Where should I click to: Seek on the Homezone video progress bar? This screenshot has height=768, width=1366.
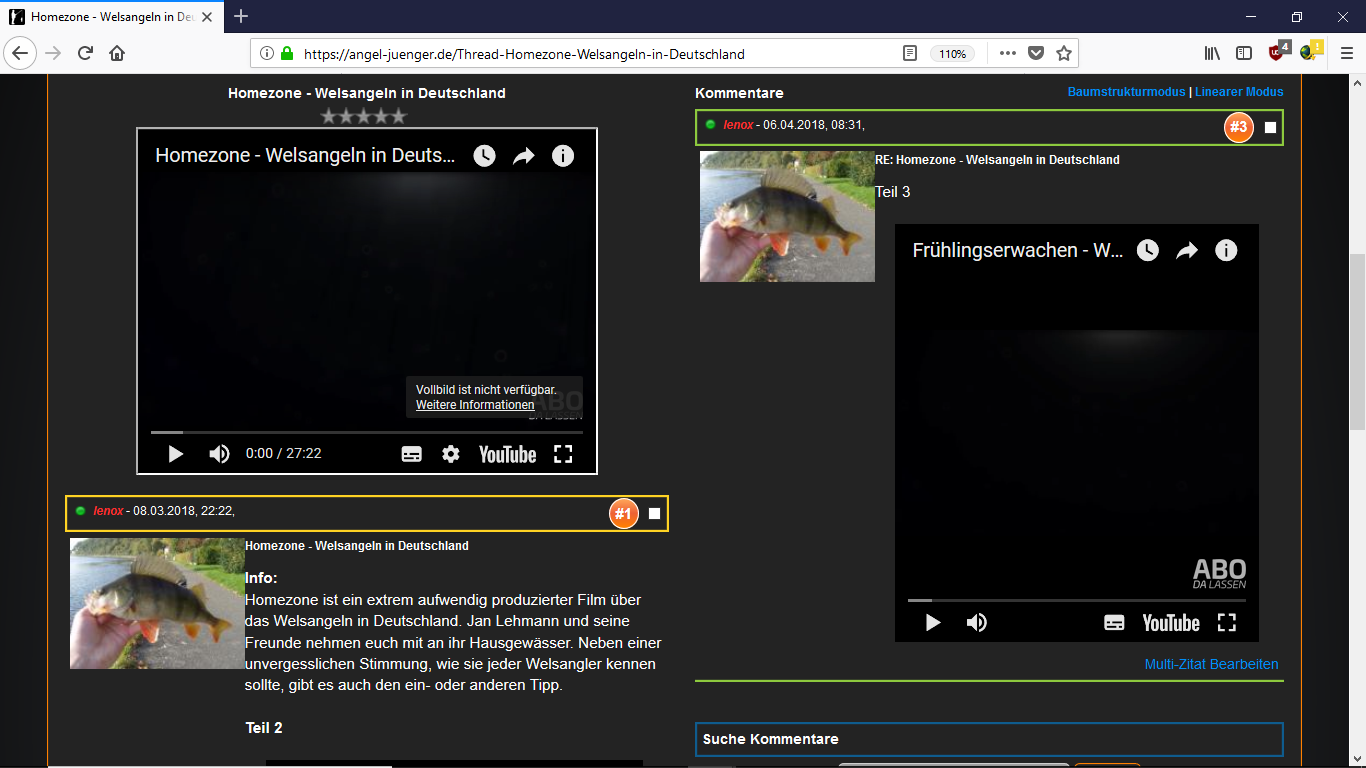tap(366, 432)
